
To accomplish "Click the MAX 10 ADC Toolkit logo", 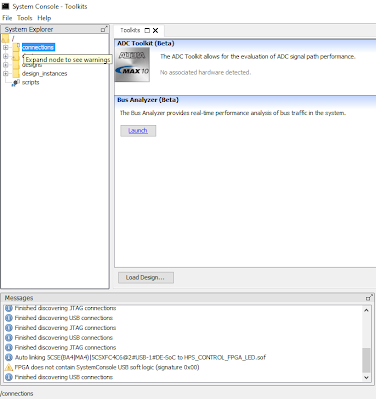I will [x=132, y=65].
